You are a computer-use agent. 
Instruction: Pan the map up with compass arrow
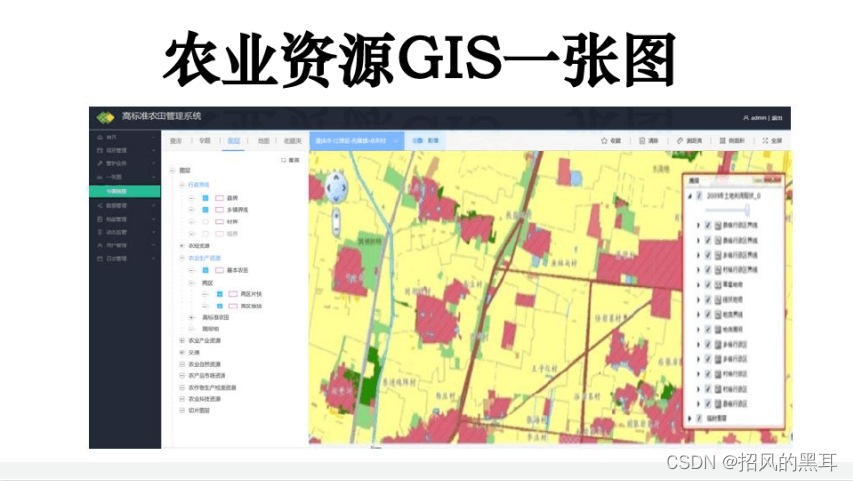[x=336, y=177]
